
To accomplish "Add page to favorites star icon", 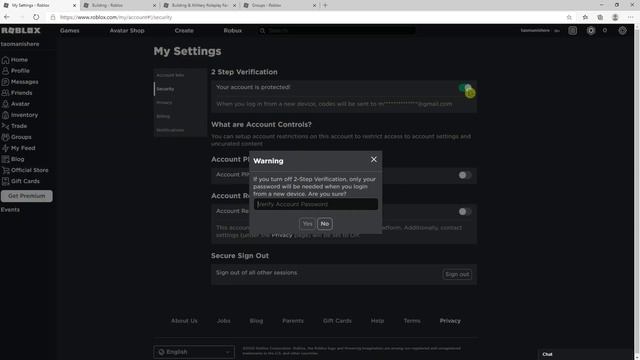I will (x=569, y=17).
